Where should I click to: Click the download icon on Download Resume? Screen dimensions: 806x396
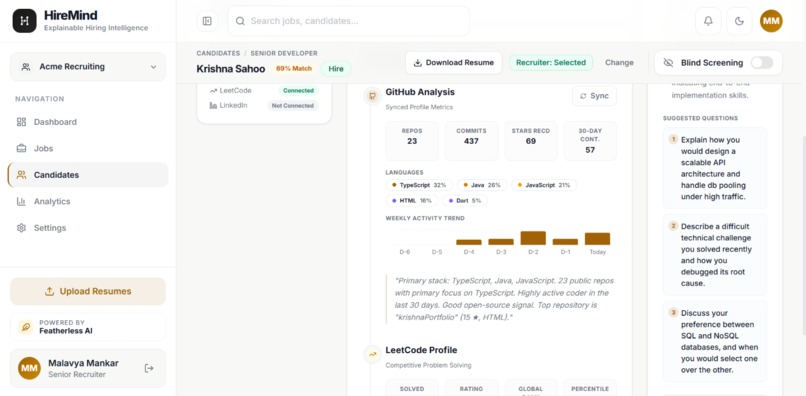[x=418, y=63]
